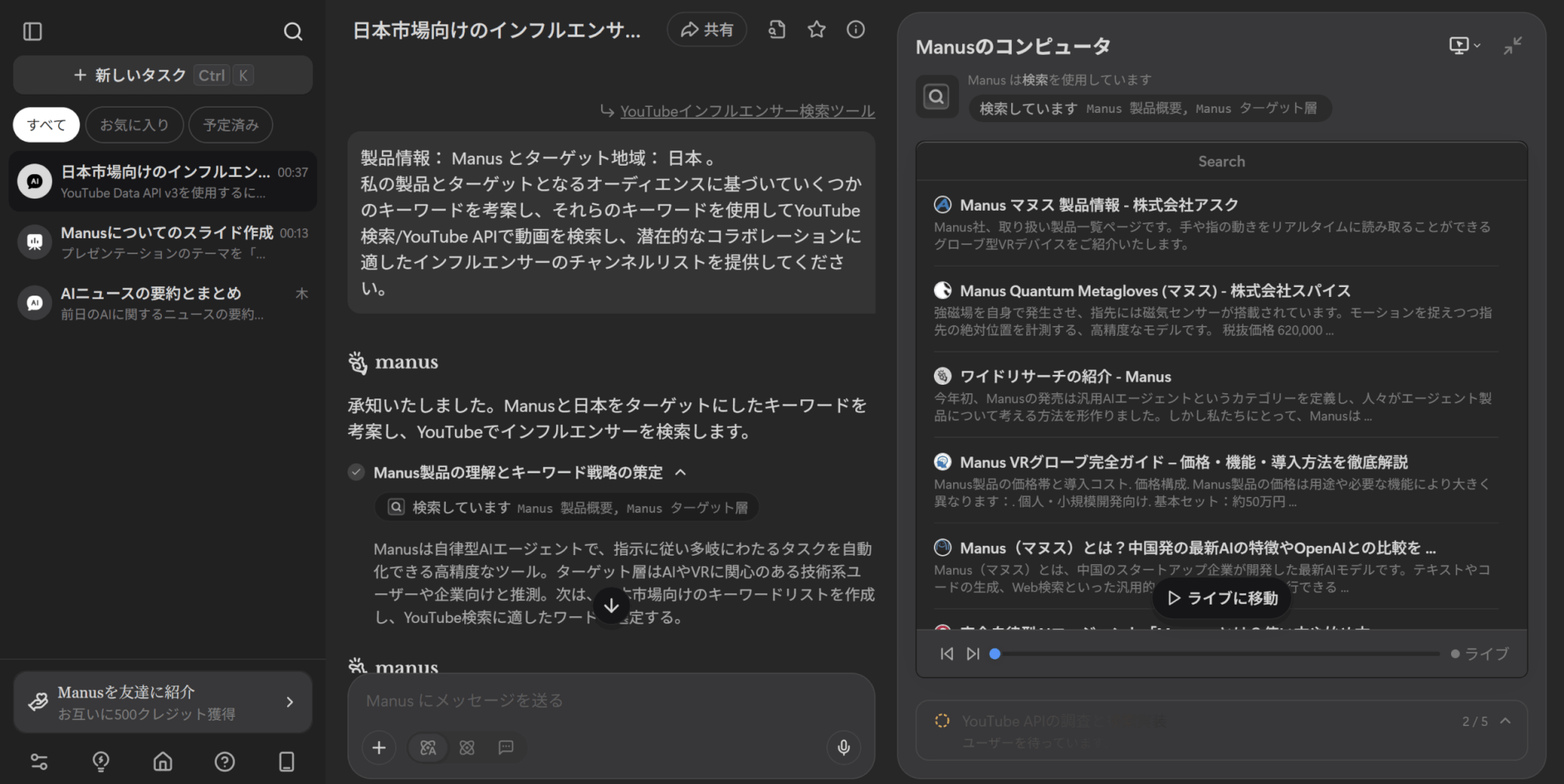1564x784 pixels.
Task: Open result Manus VRグローブ完全ガイド
Action: pos(1184,462)
